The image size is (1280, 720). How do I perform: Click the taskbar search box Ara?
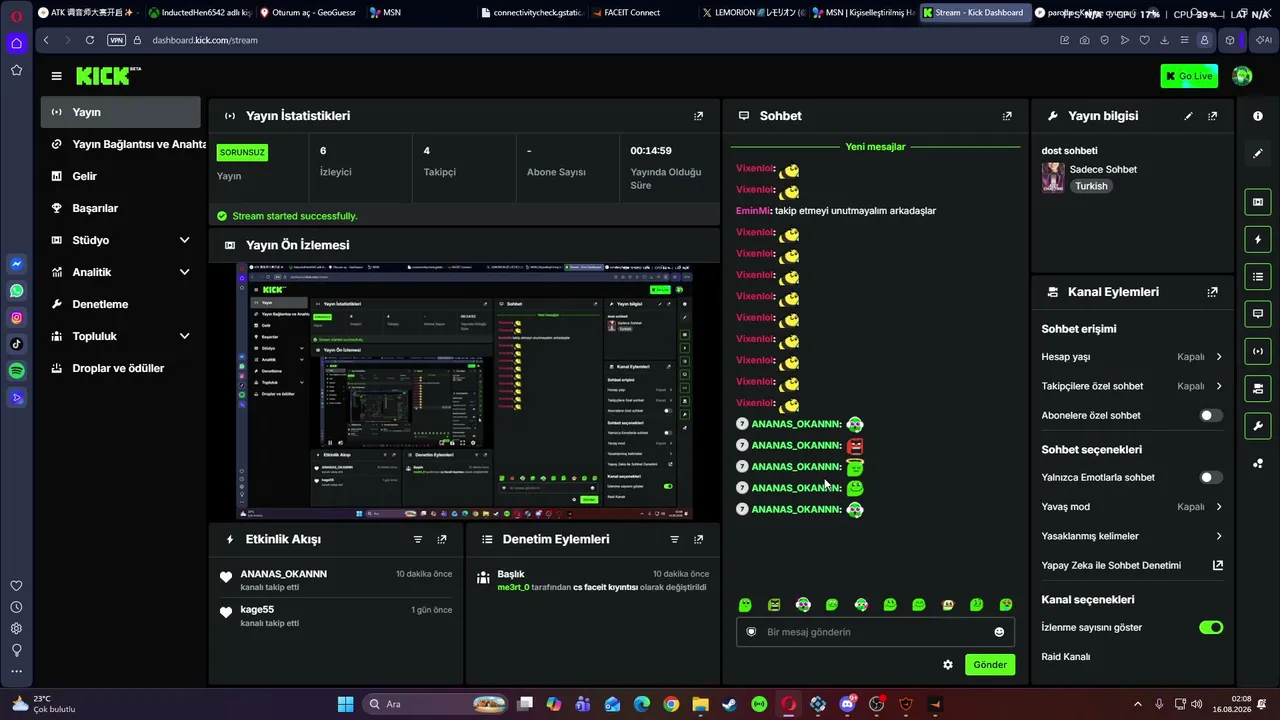[434, 704]
